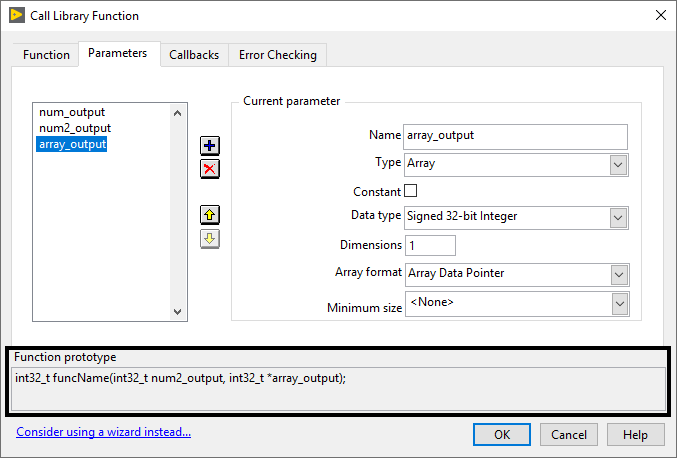Add a new parameter with the plus icon
Screen dimensions: 677x458
click(x=210, y=145)
